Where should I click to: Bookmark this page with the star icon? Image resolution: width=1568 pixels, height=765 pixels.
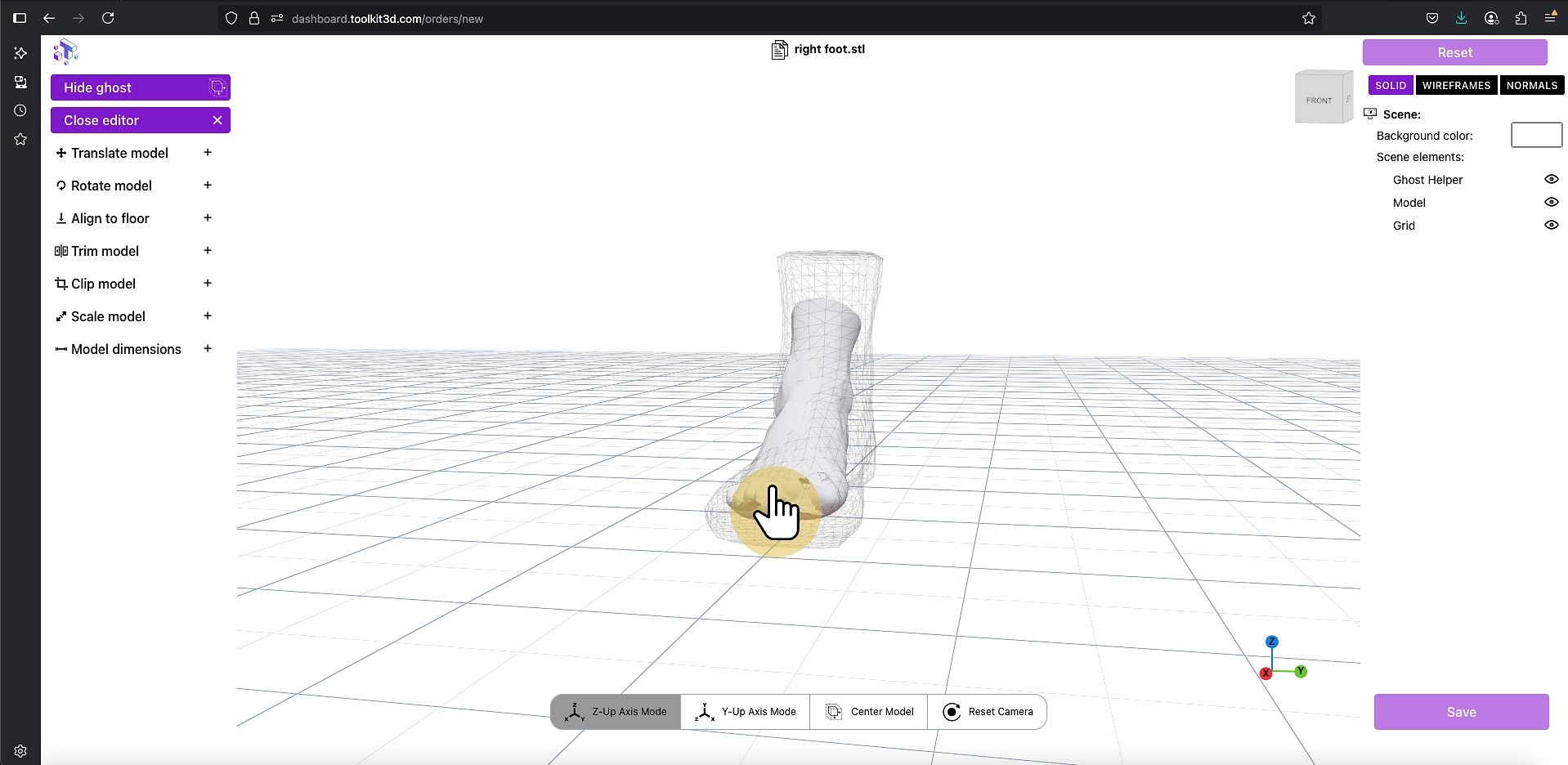click(x=1309, y=18)
